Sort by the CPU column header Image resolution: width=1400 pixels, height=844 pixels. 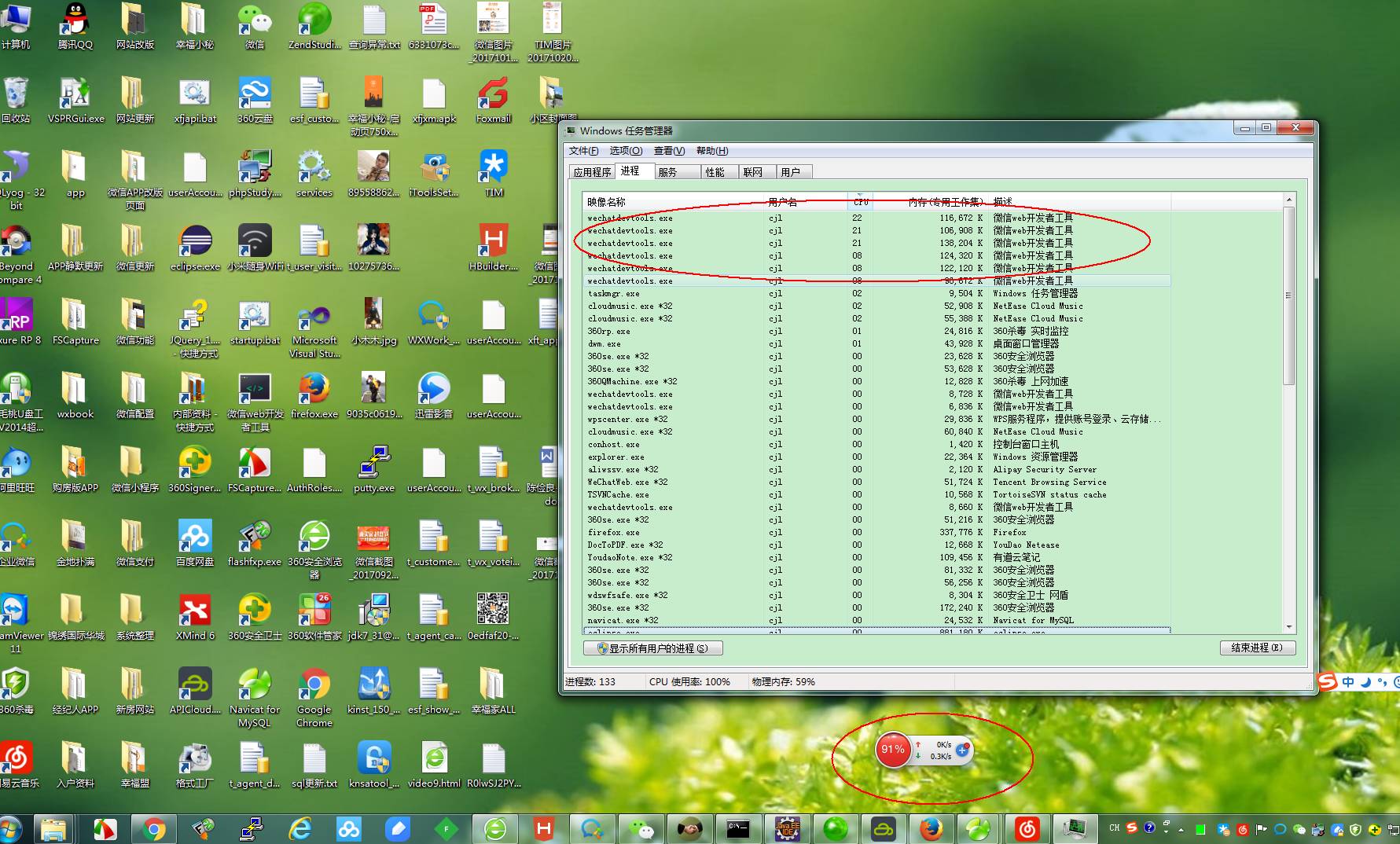click(x=861, y=202)
